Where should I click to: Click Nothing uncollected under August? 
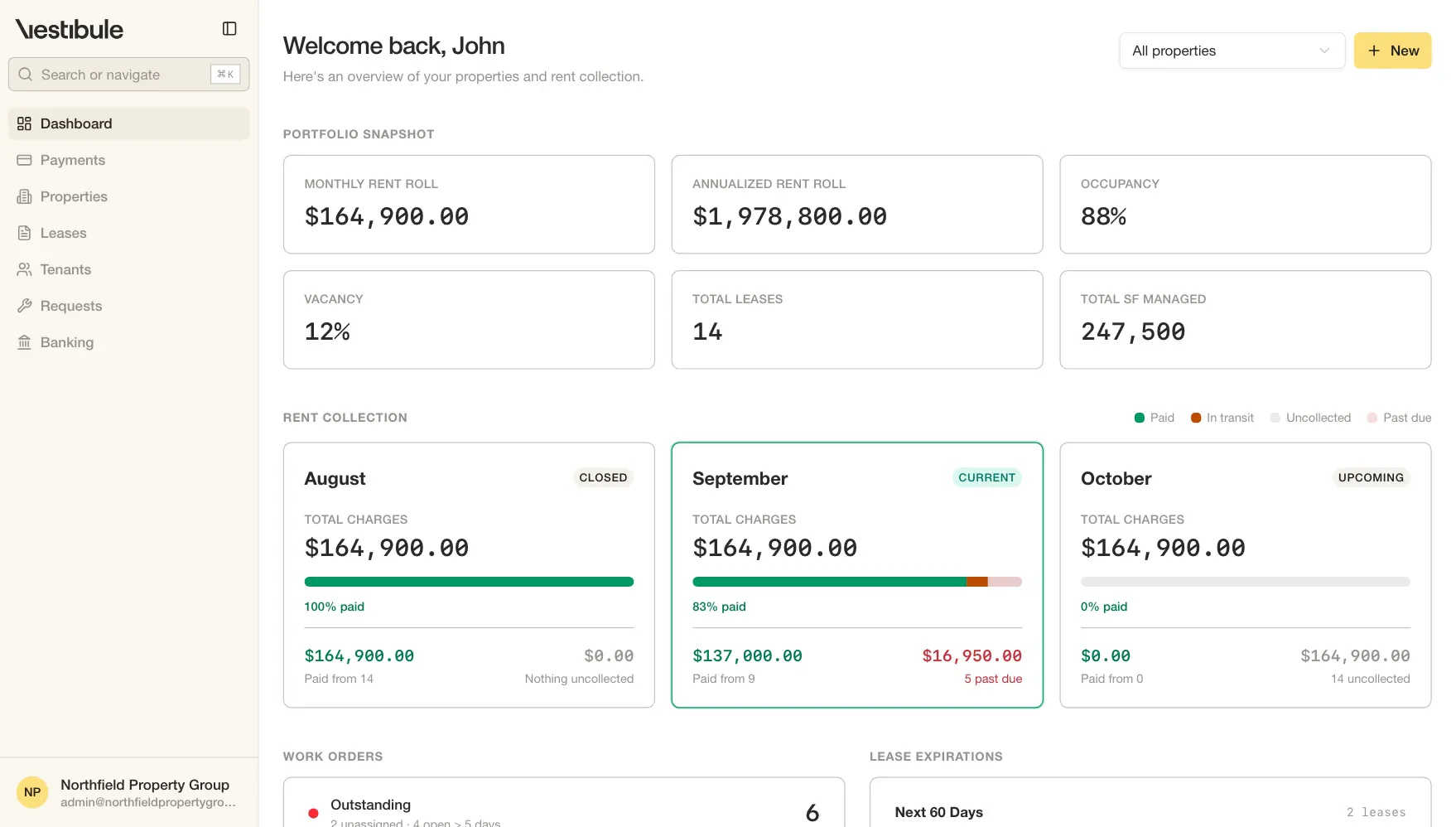click(x=579, y=679)
